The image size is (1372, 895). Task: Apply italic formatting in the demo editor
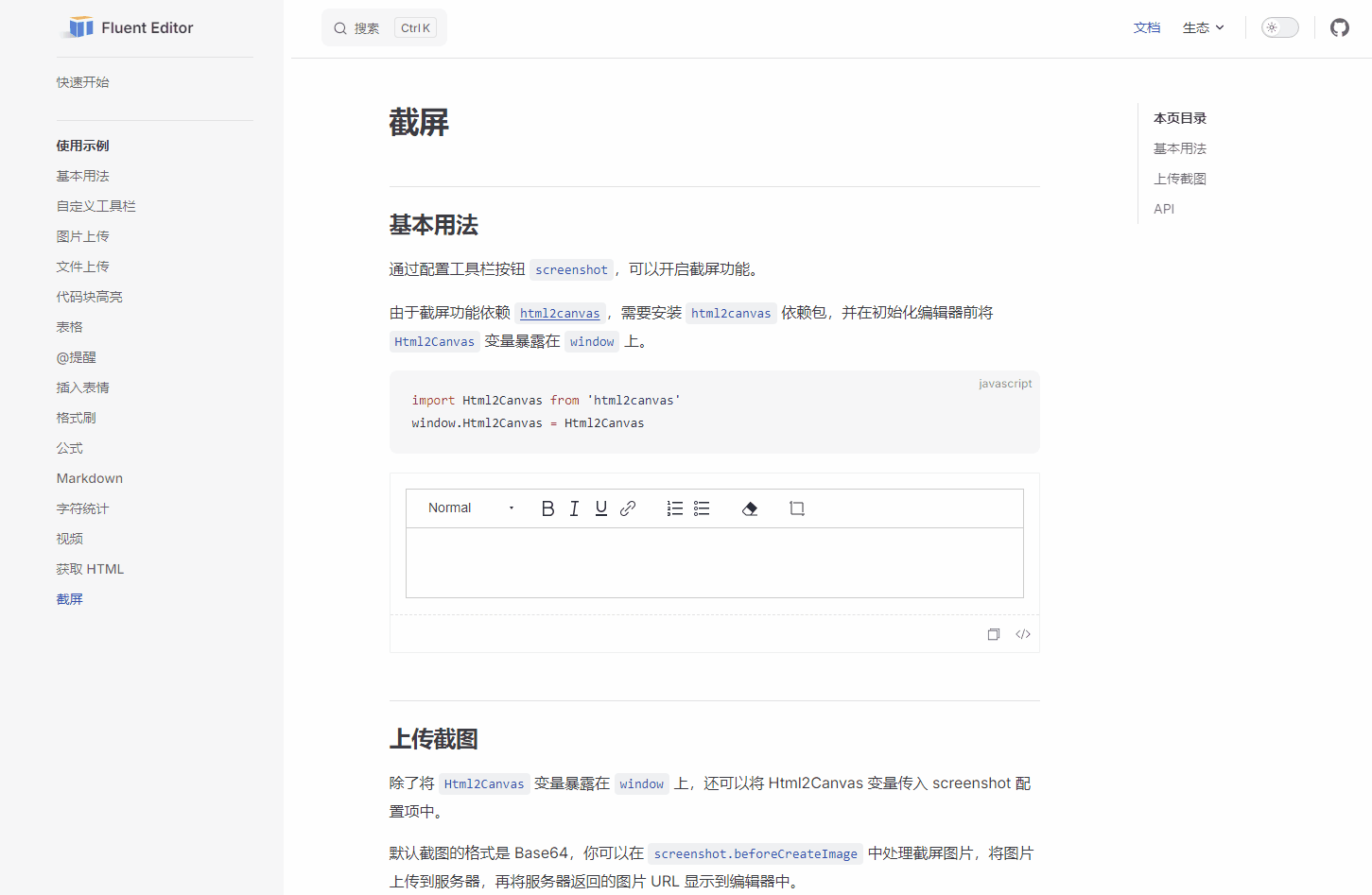tap(574, 508)
